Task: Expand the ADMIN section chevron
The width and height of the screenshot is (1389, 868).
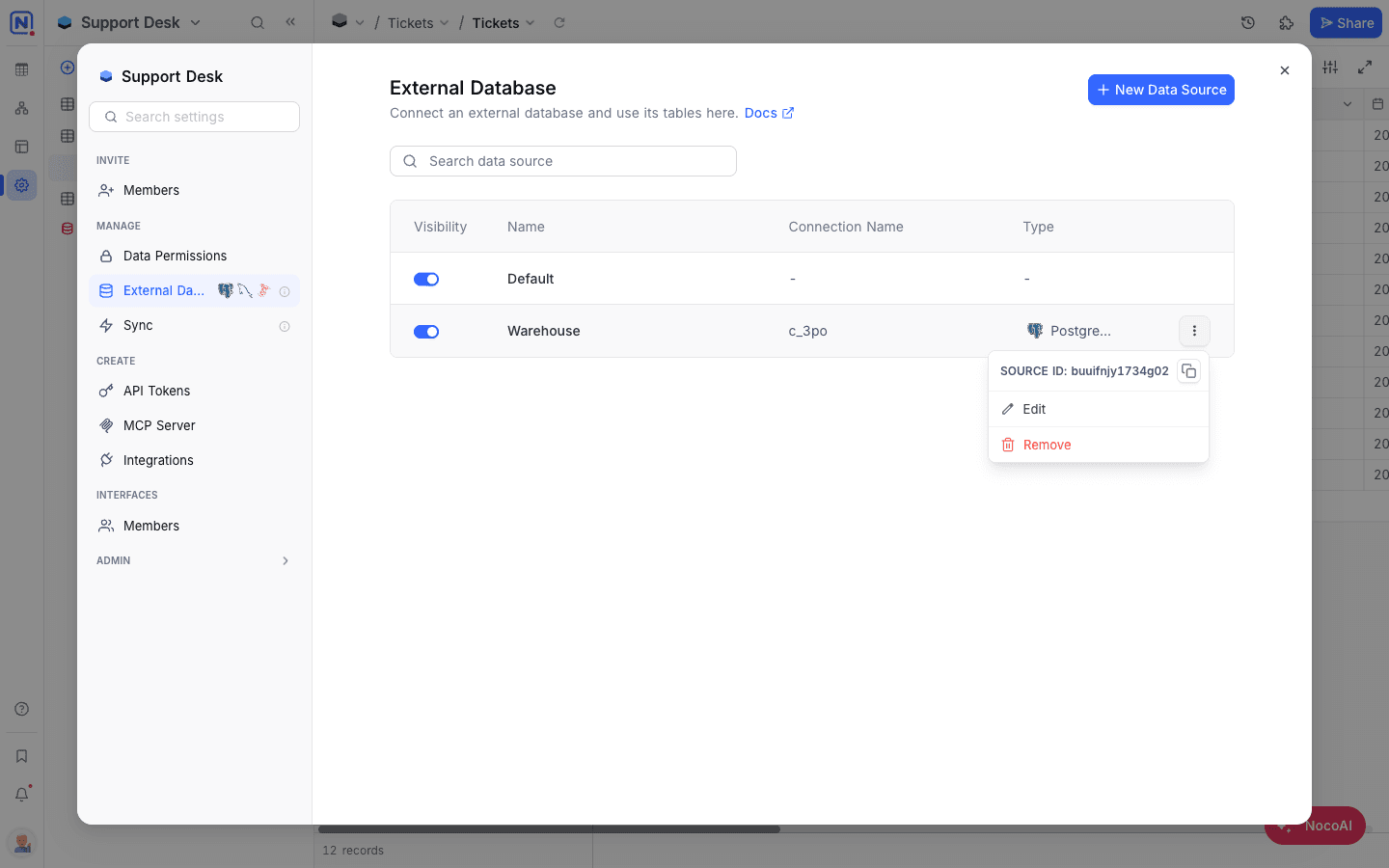Action: (x=286, y=560)
